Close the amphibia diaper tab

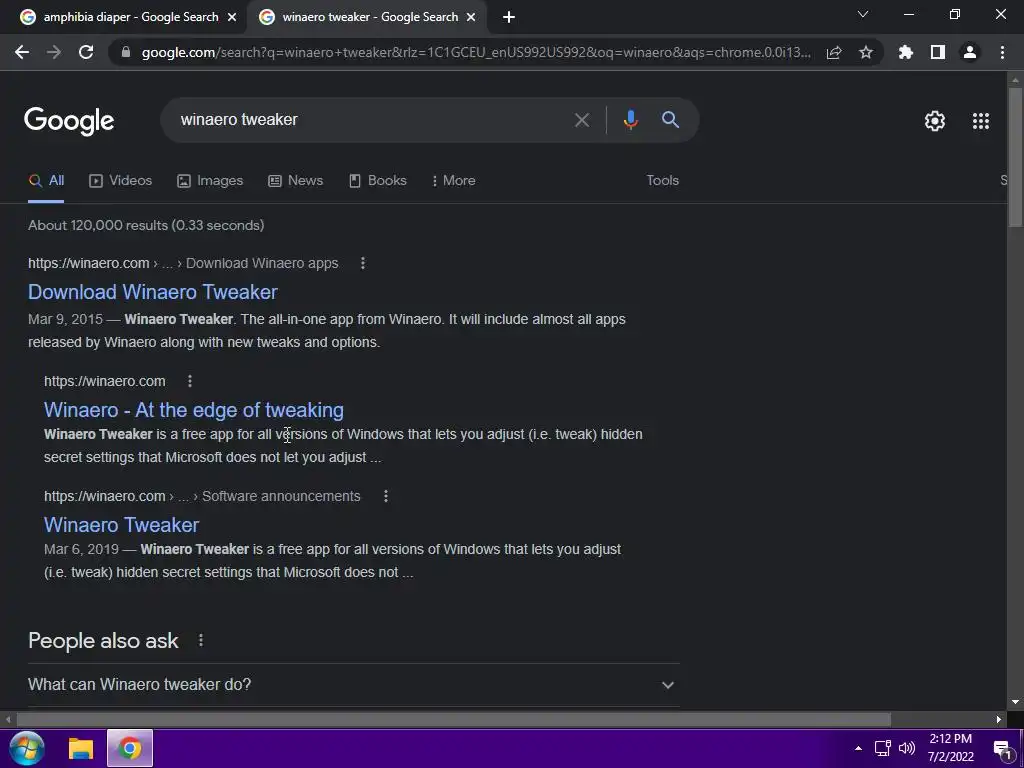pyautogui.click(x=232, y=18)
